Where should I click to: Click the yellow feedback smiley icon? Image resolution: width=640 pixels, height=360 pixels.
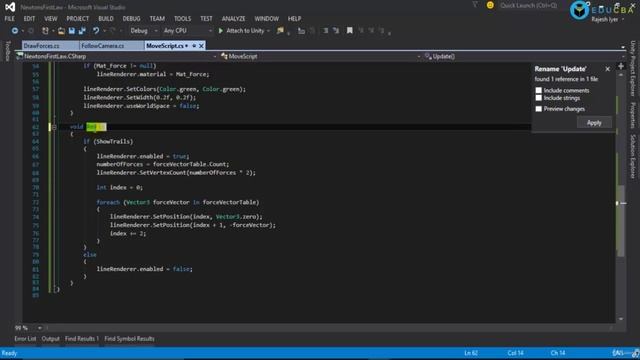[x=490, y=5]
